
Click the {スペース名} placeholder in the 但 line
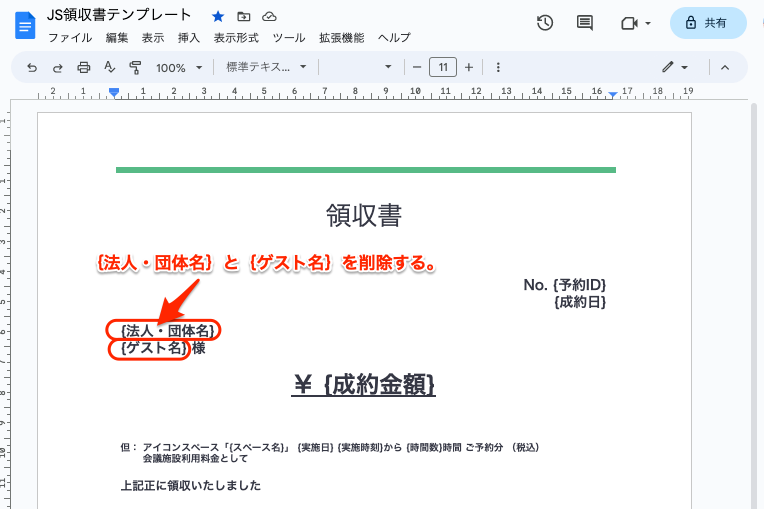(257, 448)
